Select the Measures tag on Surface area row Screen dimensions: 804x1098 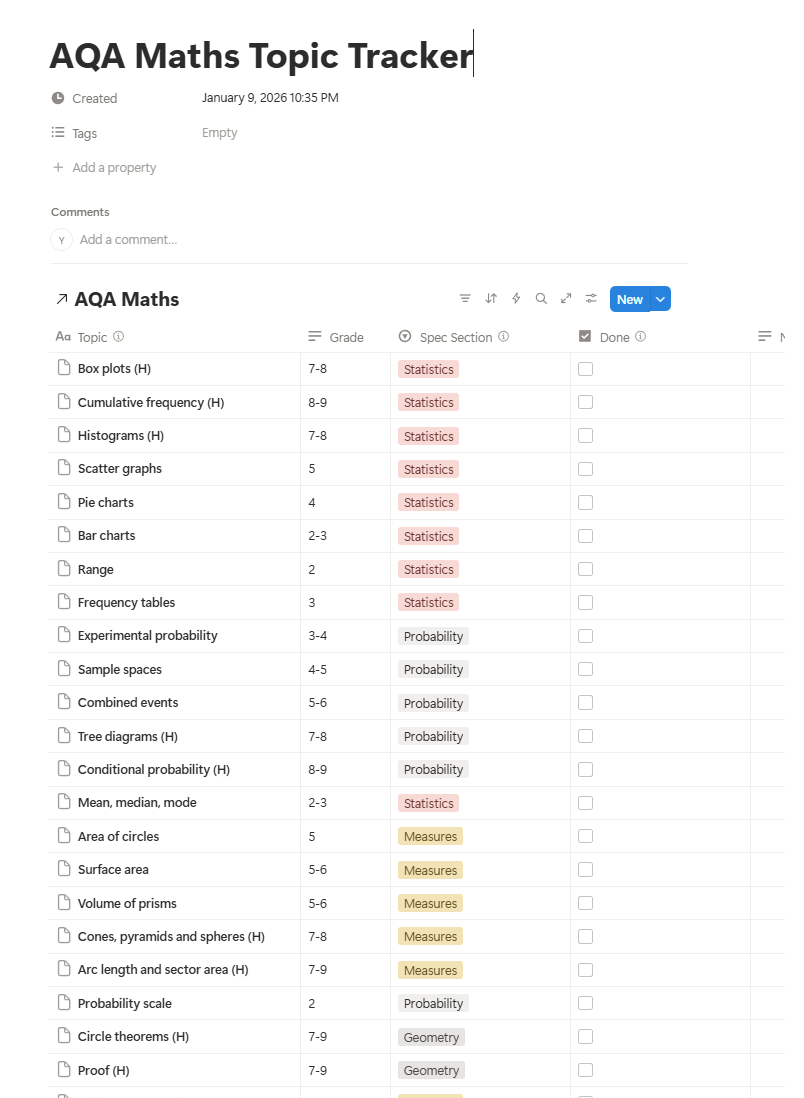pyautogui.click(x=430, y=870)
